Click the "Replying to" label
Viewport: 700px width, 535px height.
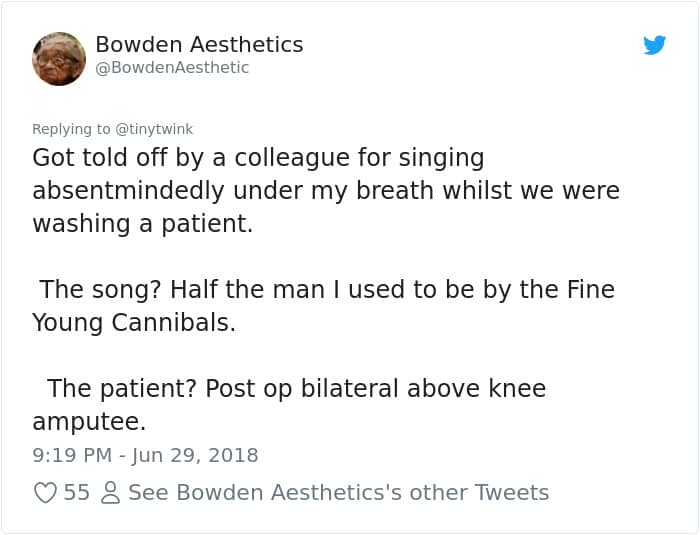click(72, 129)
